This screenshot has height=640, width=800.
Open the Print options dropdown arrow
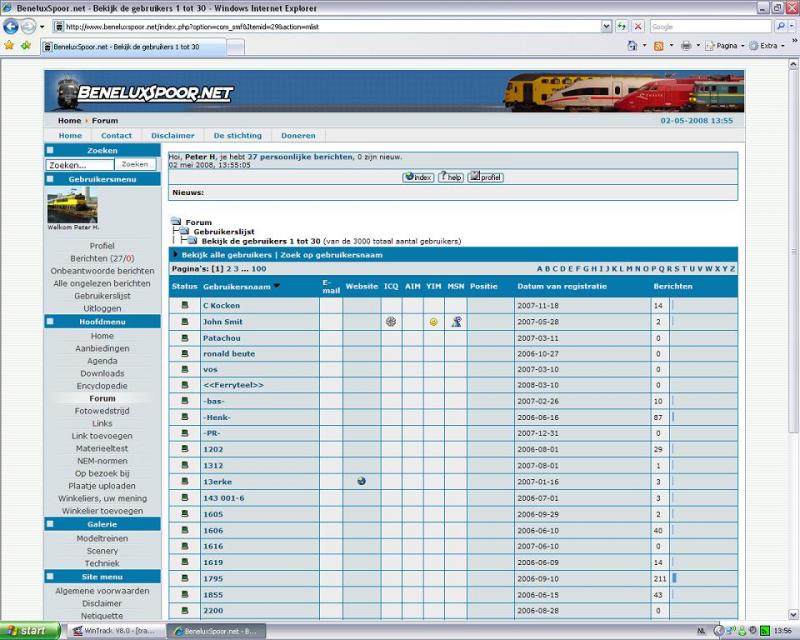tap(698, 46)
